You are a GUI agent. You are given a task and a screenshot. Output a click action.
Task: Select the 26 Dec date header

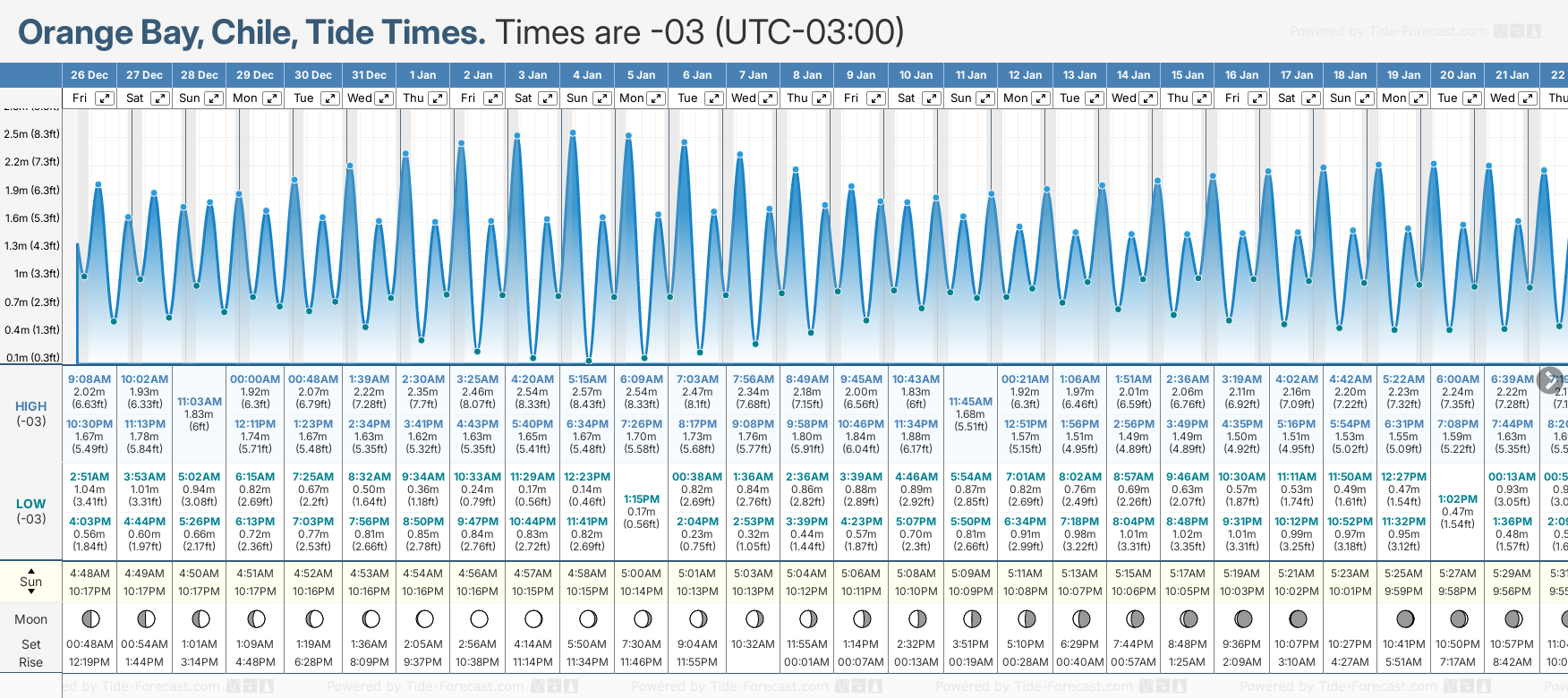[89, 75]
